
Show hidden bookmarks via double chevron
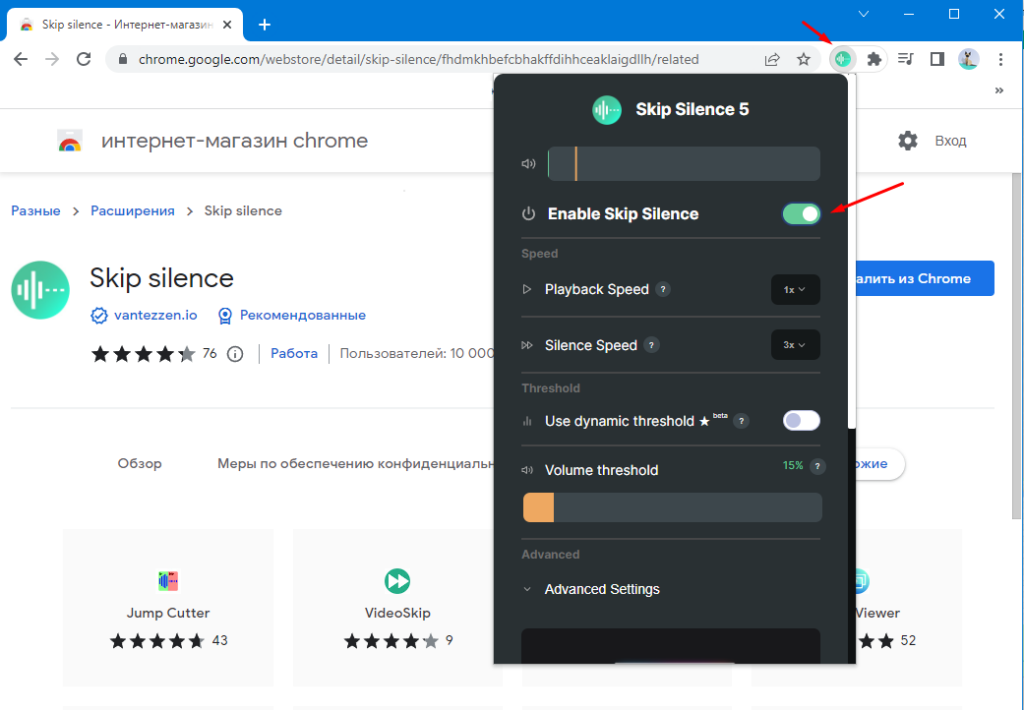pos(999,91)
